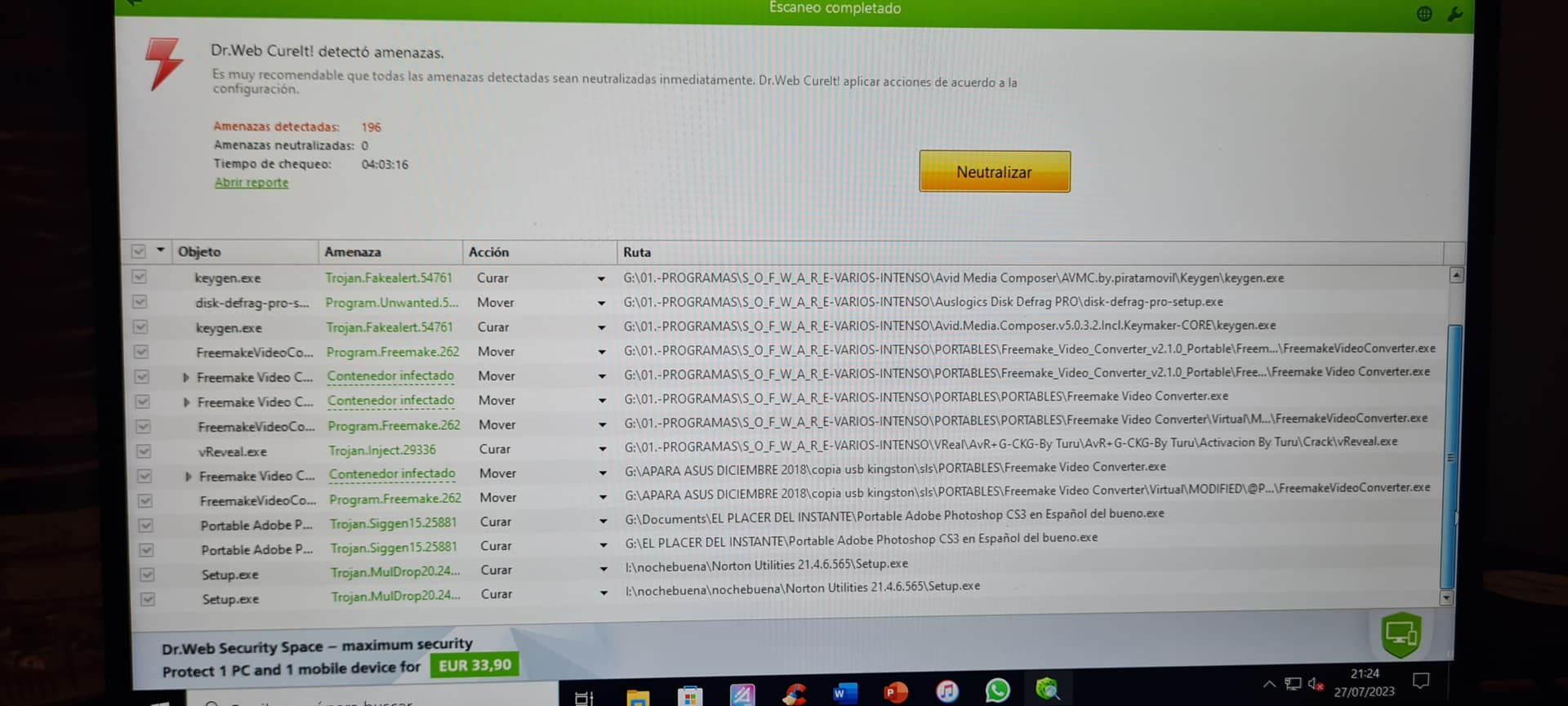Click the threat list scrollbar thumb

(1451, 455)
